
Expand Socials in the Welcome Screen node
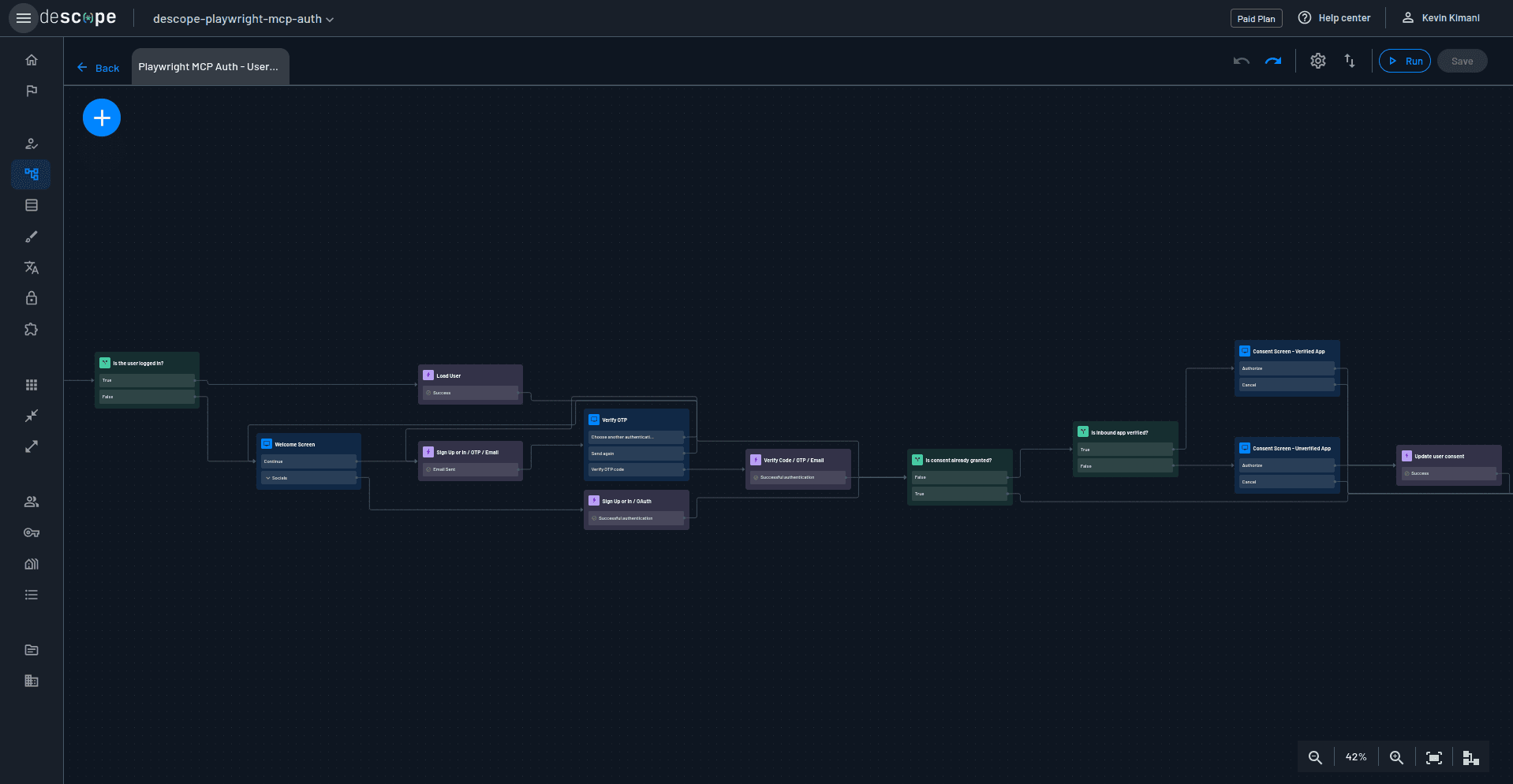(268, 478)
